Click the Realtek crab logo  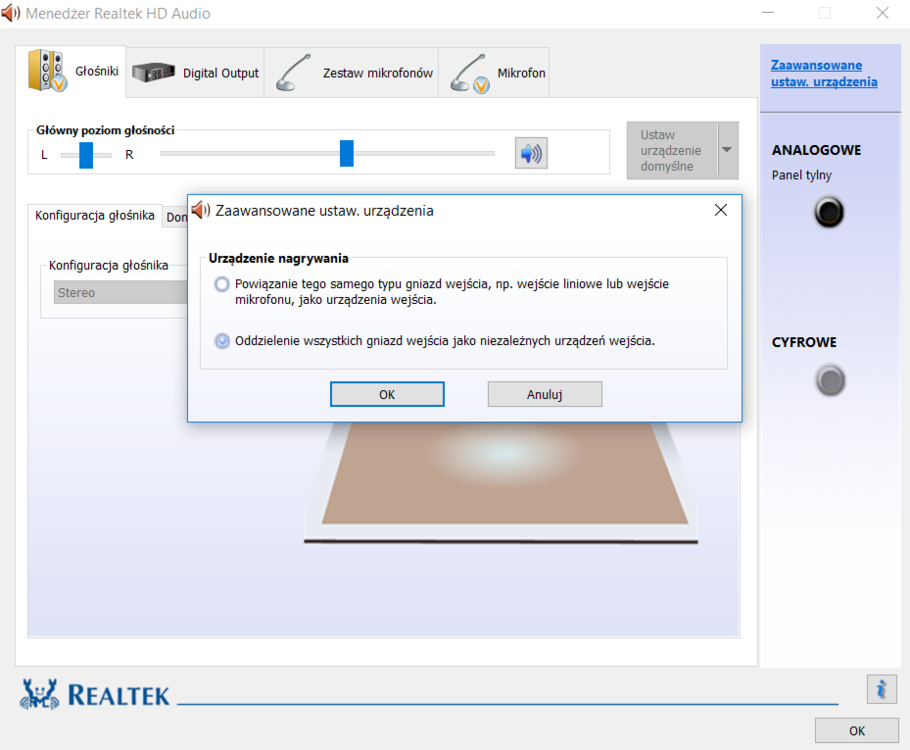[x=39, y=694]
